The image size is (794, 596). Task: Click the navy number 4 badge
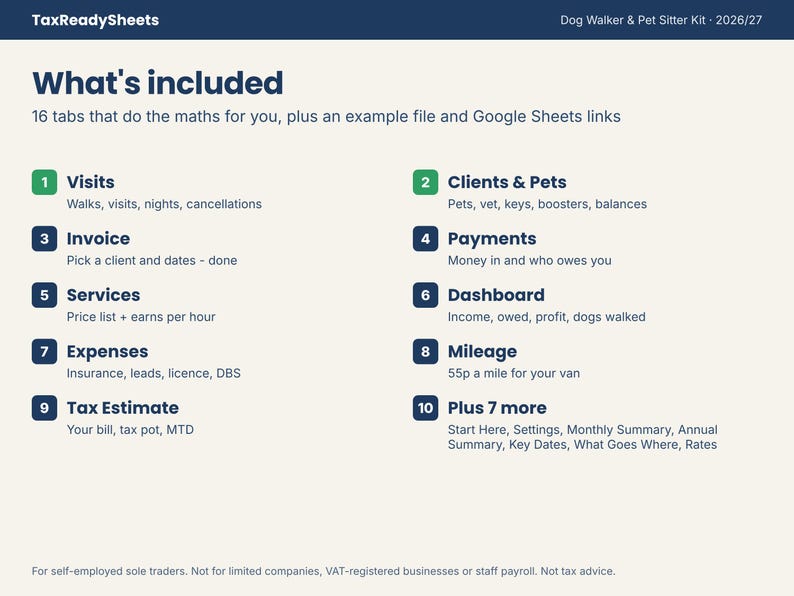(425, 239)
